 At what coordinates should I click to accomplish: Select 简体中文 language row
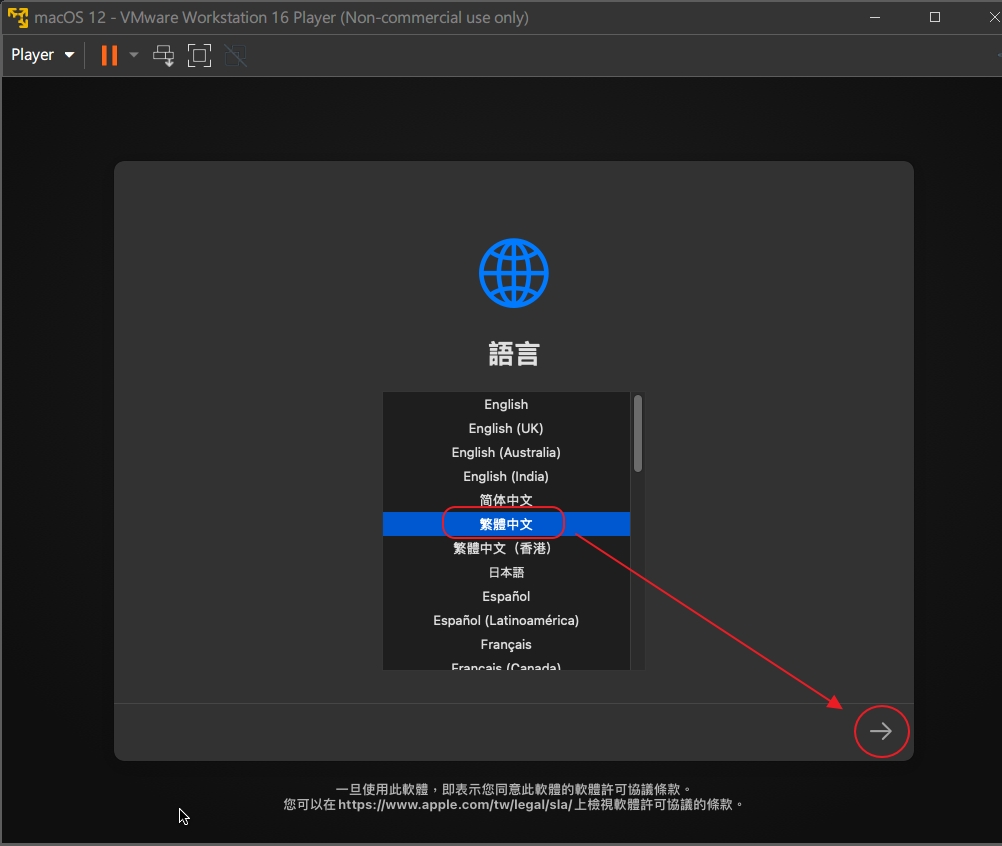point(506,500)
